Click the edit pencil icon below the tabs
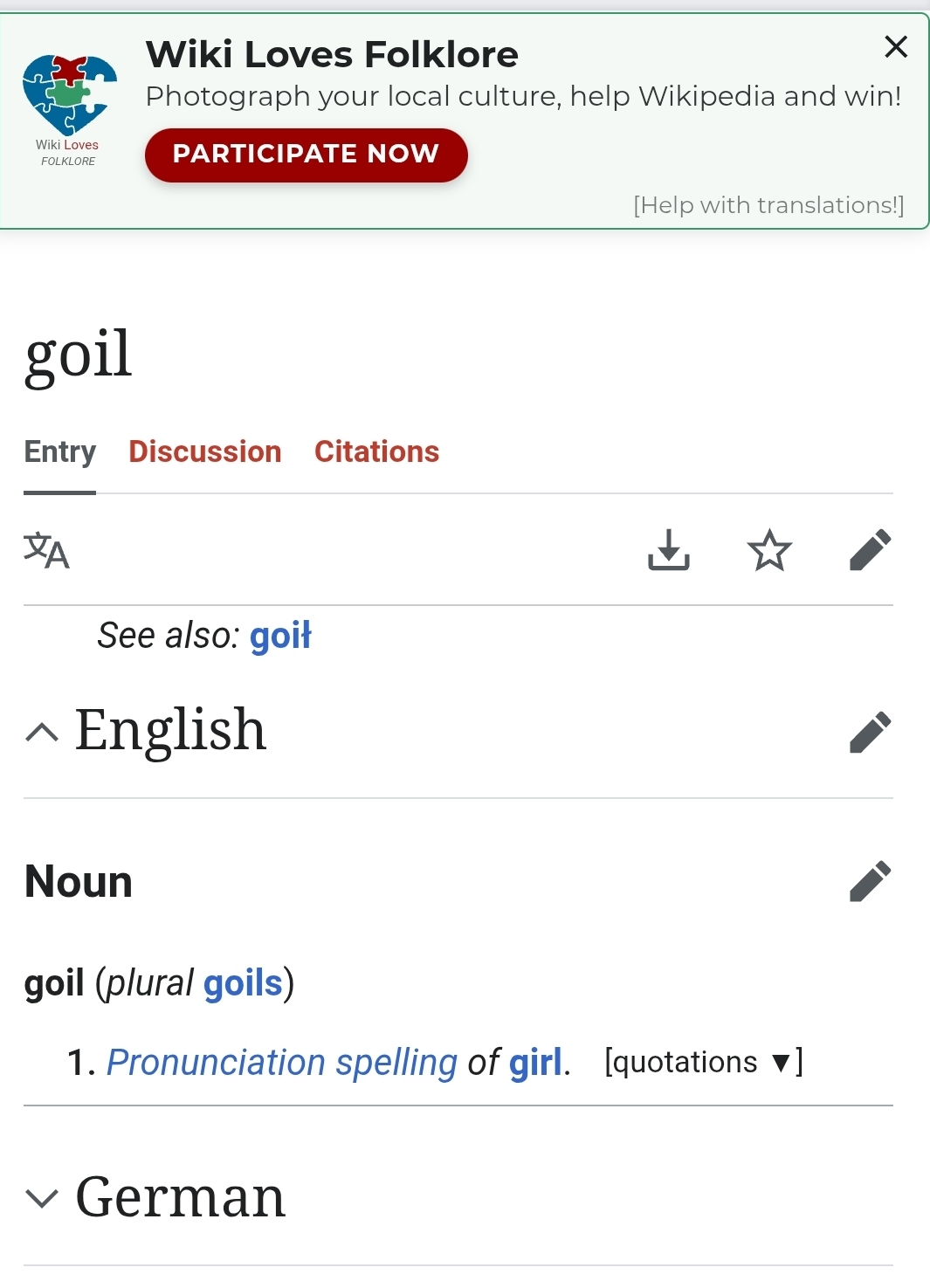The image size is (930, 1288). pyautogui.click(x=870, y=550)
